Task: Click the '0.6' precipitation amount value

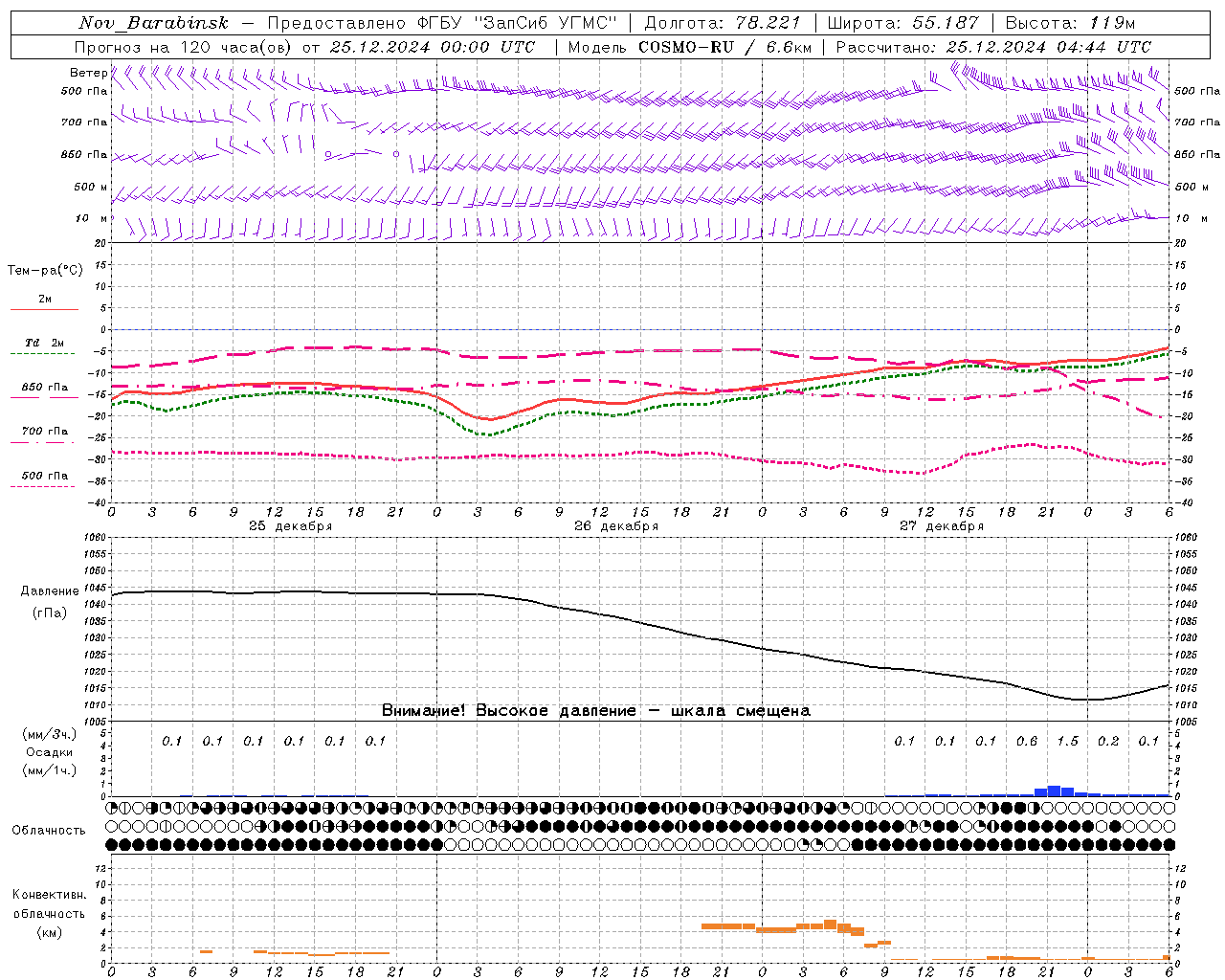Action: pyautogui.click(x=1027, y=742)
